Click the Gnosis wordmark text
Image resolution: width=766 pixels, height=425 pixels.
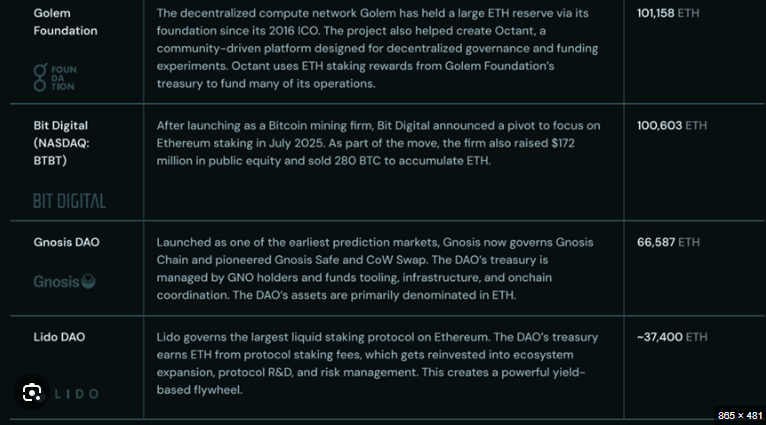pos(56,282)
